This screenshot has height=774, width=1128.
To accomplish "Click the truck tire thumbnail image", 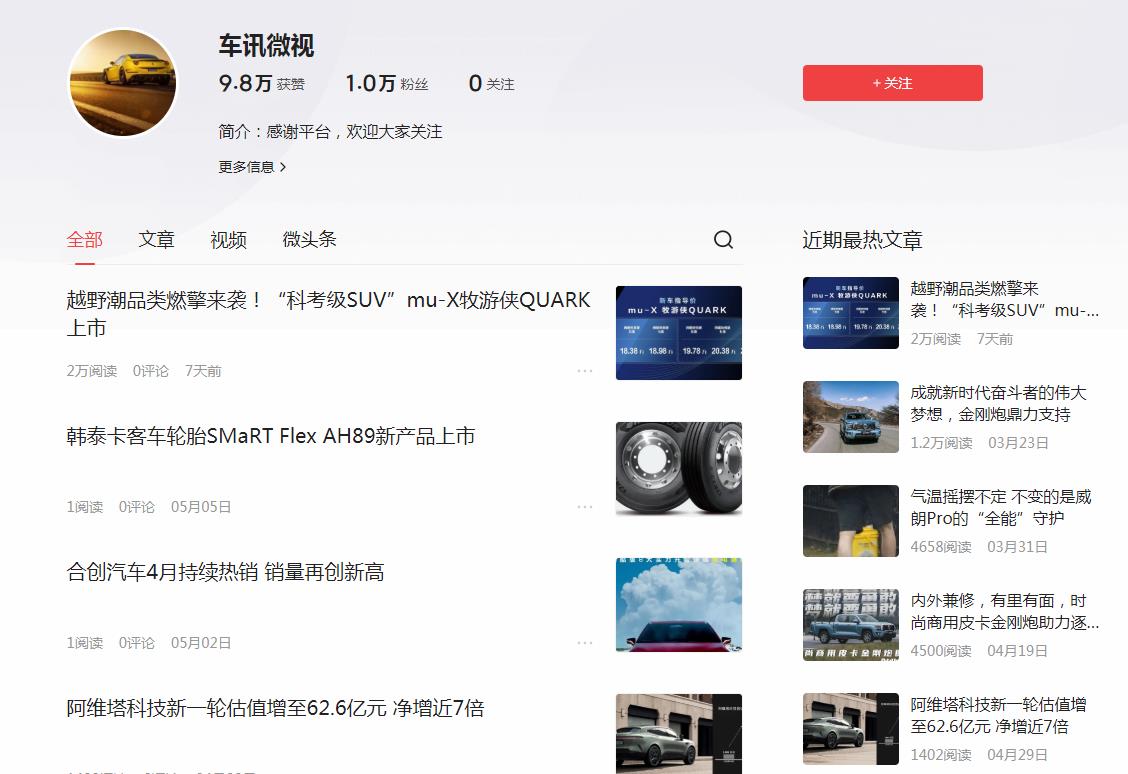I will pos(678,469).
